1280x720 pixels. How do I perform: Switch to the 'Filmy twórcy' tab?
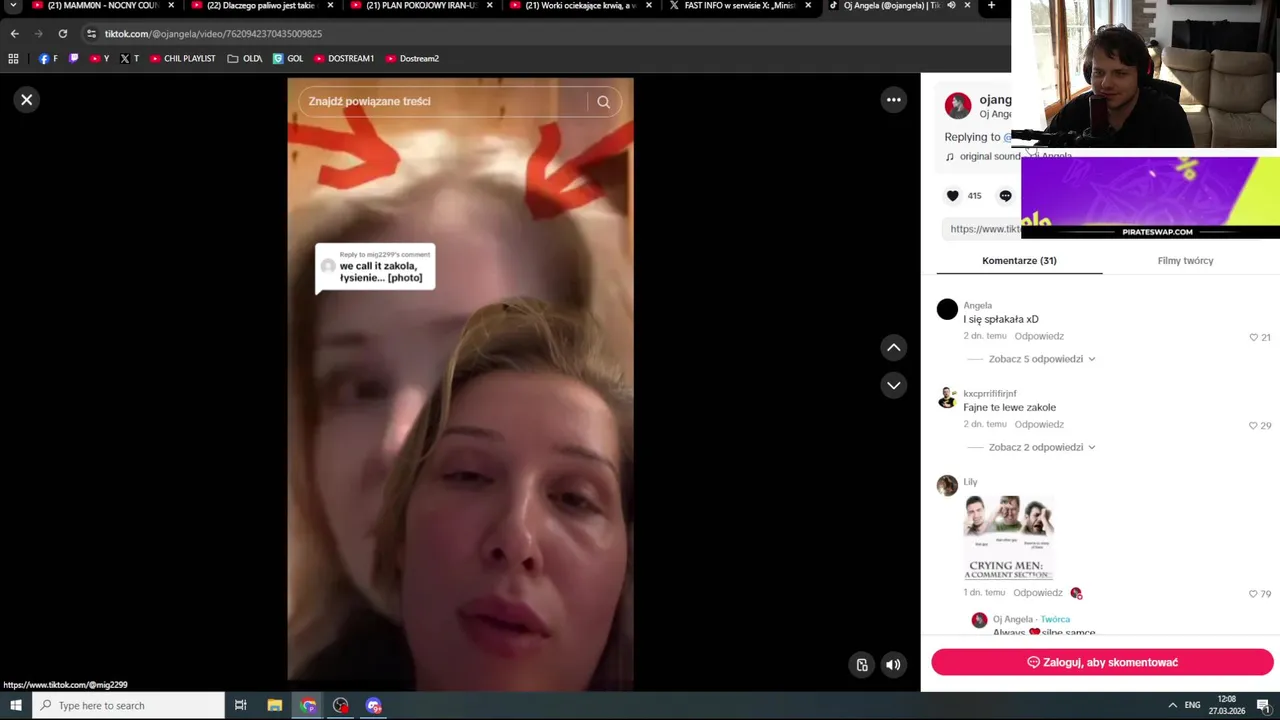[x=1185, y=261]
